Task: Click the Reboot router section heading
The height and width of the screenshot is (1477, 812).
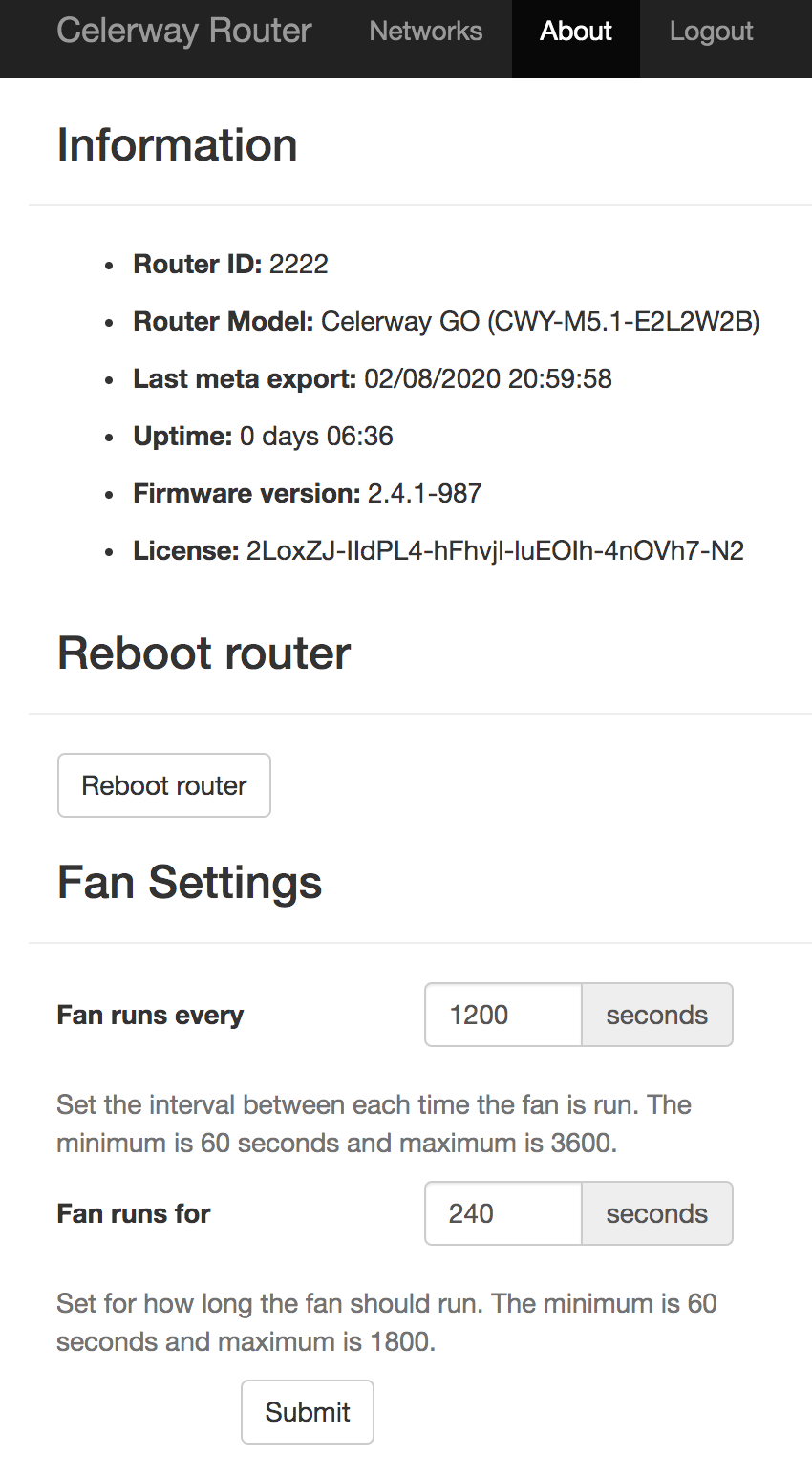Action: [x=203, y=653]
